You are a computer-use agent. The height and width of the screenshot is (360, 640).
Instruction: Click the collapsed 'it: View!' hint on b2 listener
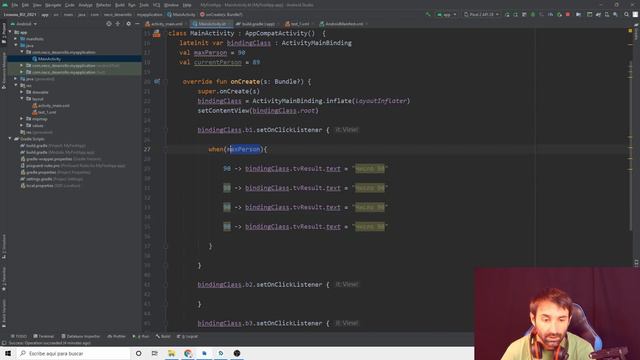pyautogui.click(x=347, y=284)
